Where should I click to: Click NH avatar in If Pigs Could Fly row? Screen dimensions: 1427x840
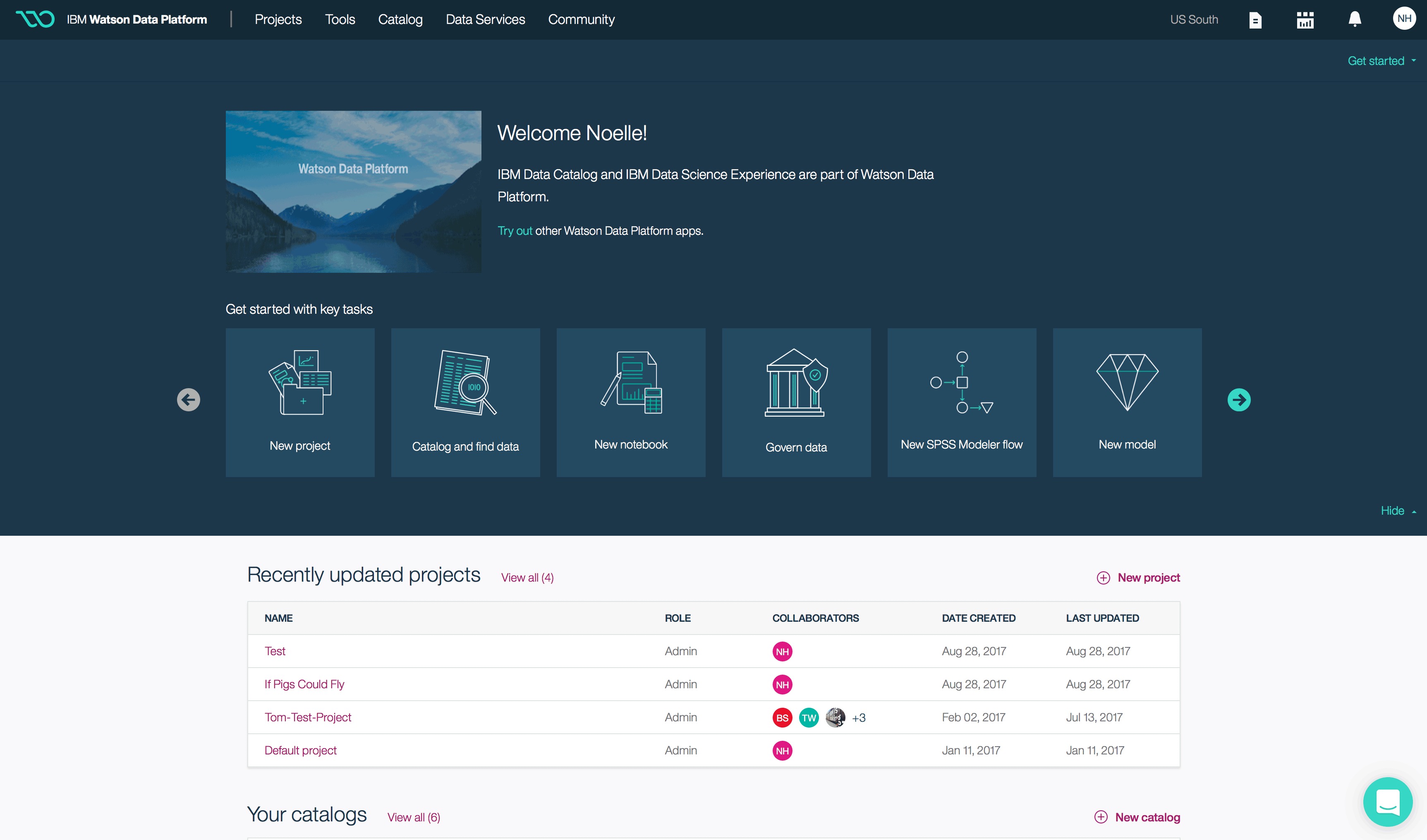[x=782, y=684]
